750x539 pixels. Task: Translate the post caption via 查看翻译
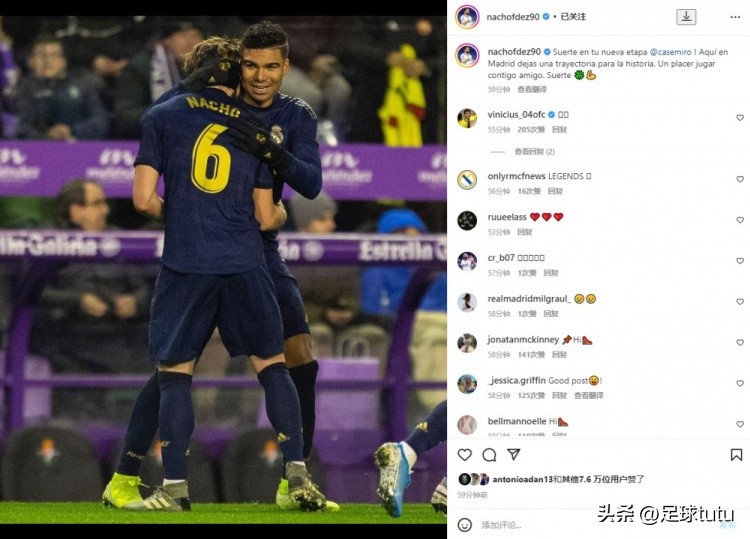[532, 89]
